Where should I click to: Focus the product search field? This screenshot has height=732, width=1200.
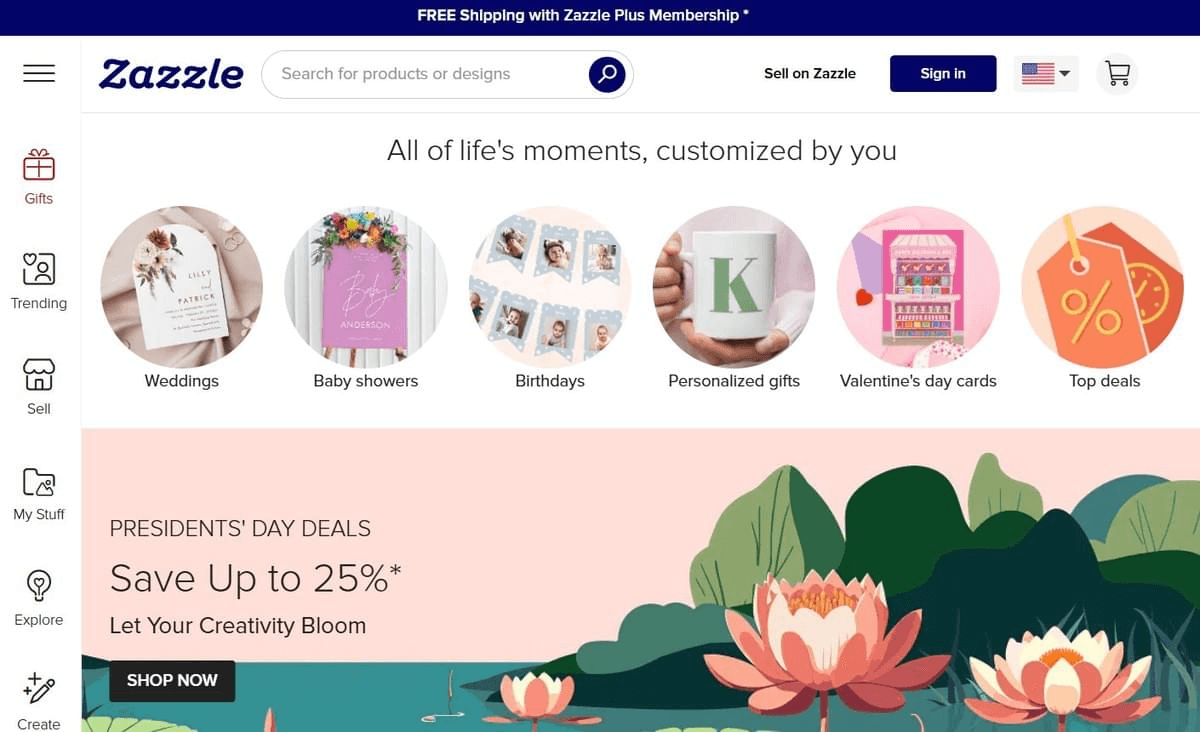pyautogui.click(x=430, y=74)
